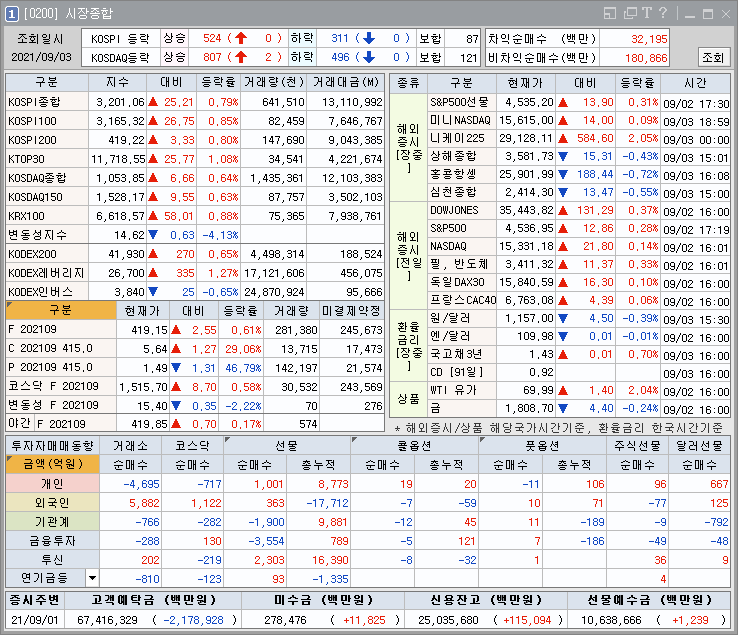
Task: Click the 2021/09/03 inquiry date field
Action: pyautogui.click(x=40, y=57)
